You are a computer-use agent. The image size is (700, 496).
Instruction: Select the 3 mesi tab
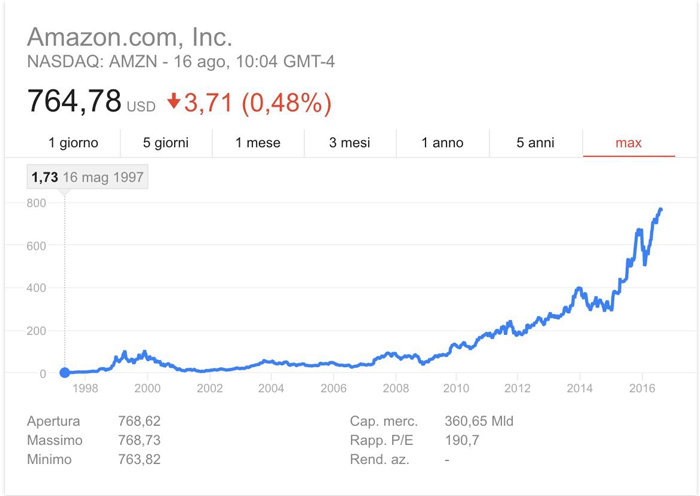pyautogui.click(x=350, y=143)
